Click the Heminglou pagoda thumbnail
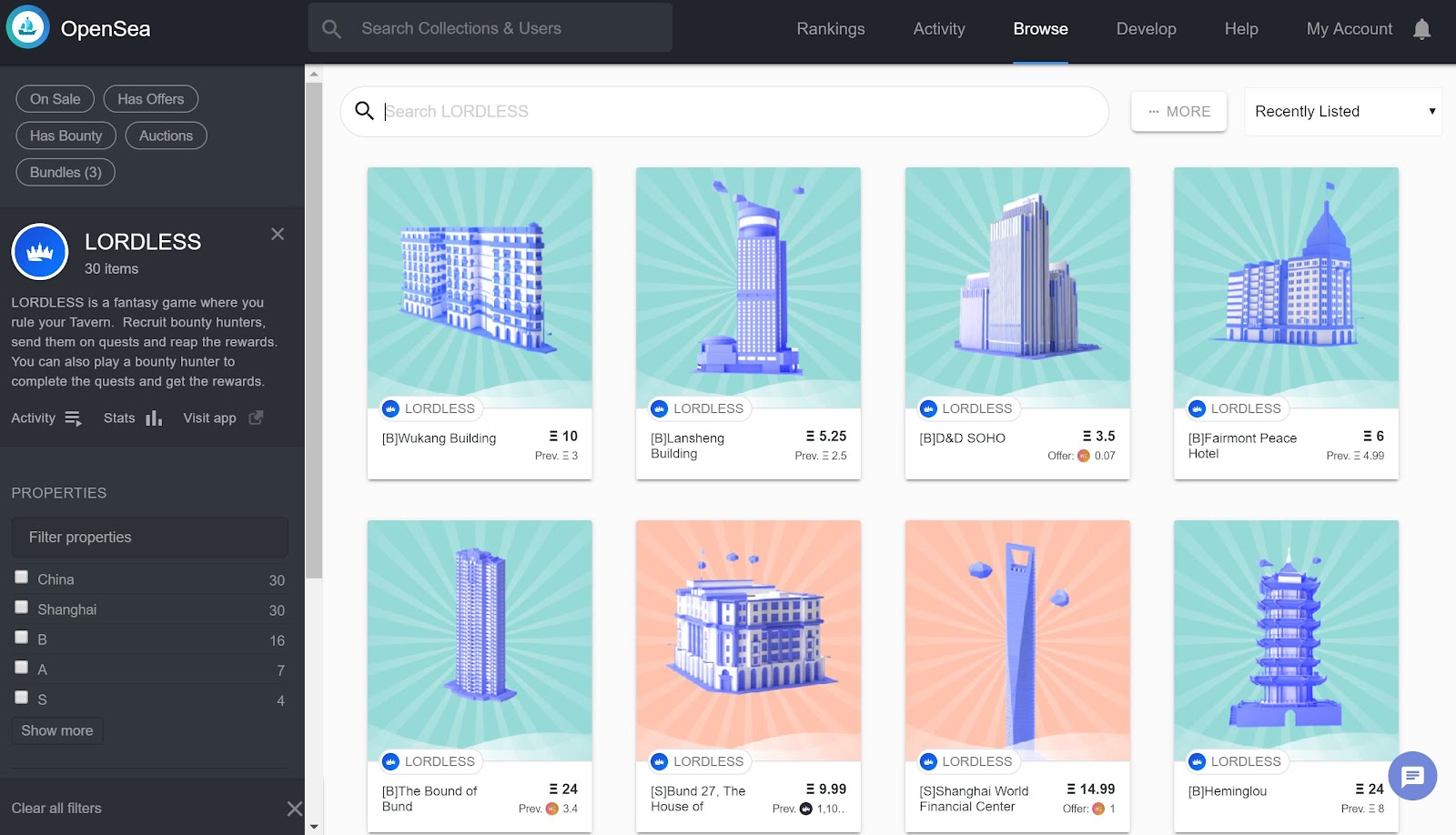 (1286, 640)
